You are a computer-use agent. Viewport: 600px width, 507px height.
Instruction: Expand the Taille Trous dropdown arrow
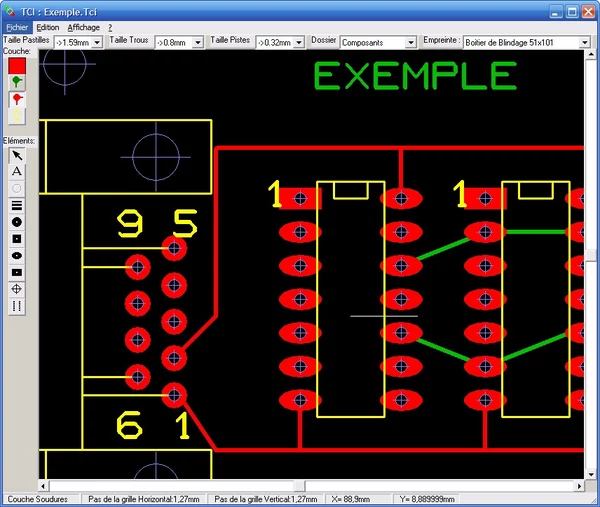pyautogui.click(x=198, y=42)
